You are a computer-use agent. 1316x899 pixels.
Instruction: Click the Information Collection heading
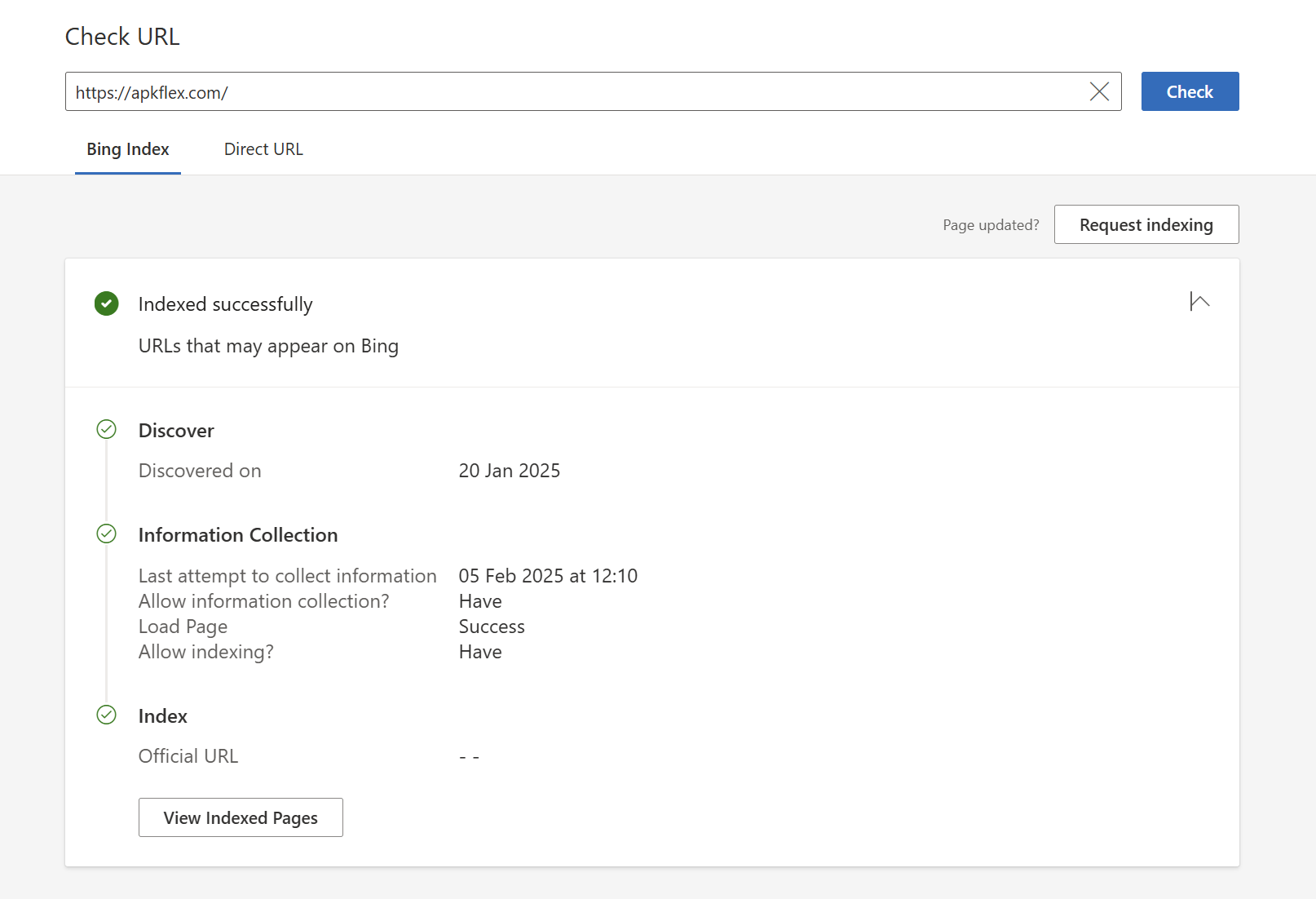(238, 535)
